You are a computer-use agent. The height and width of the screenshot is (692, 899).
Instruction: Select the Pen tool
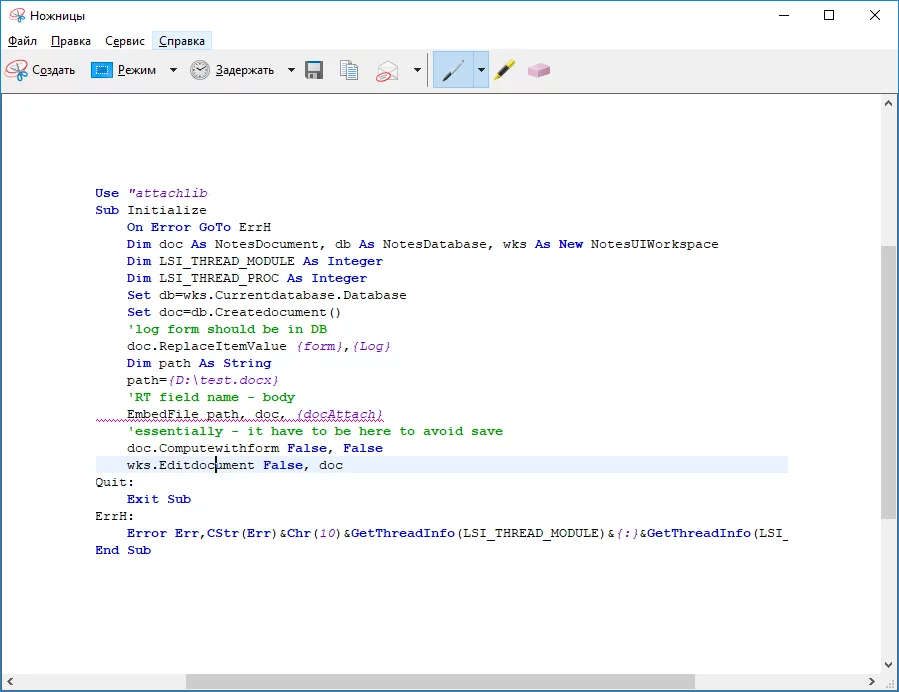[452, 70]
